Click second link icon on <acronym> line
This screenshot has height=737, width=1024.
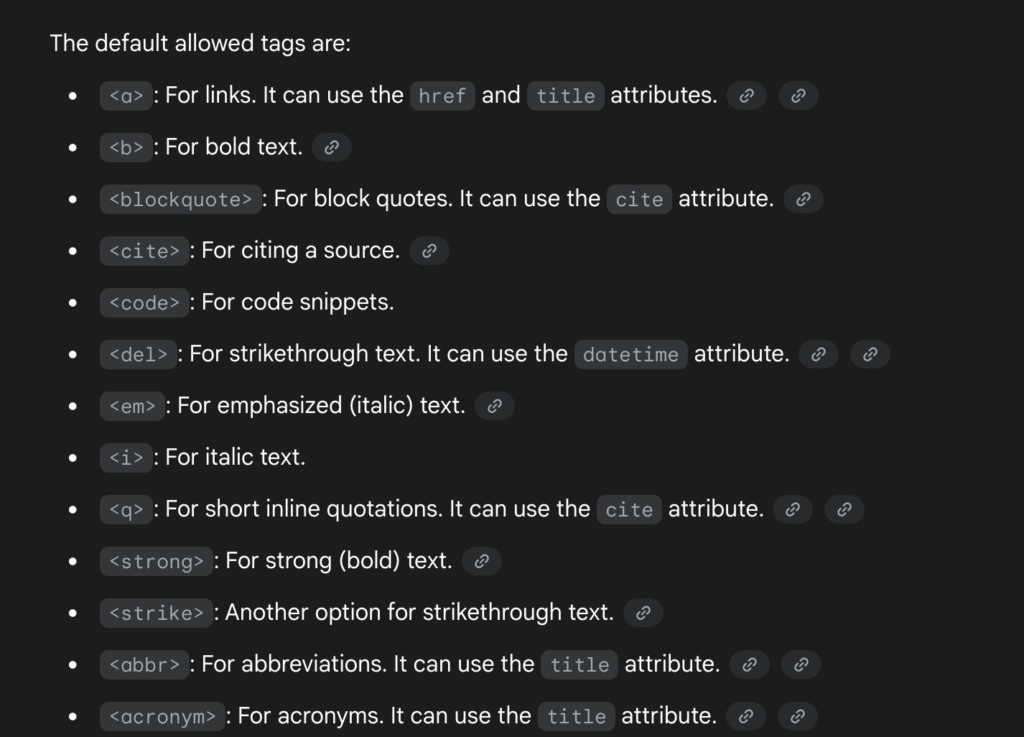point(797,716)
